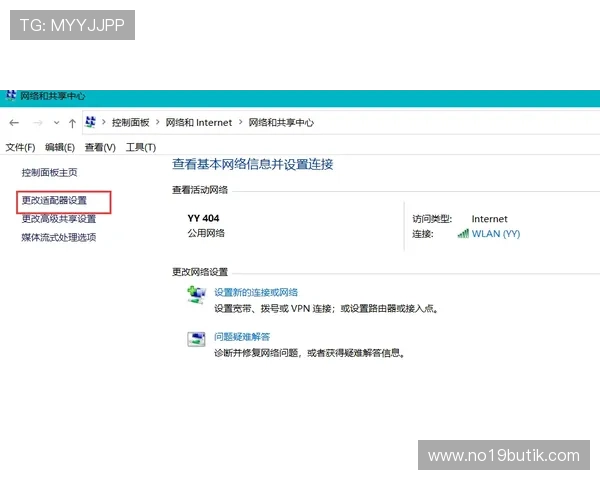Click the title bar network center icon
Screen dimensions: 600x480
(11, 95)
